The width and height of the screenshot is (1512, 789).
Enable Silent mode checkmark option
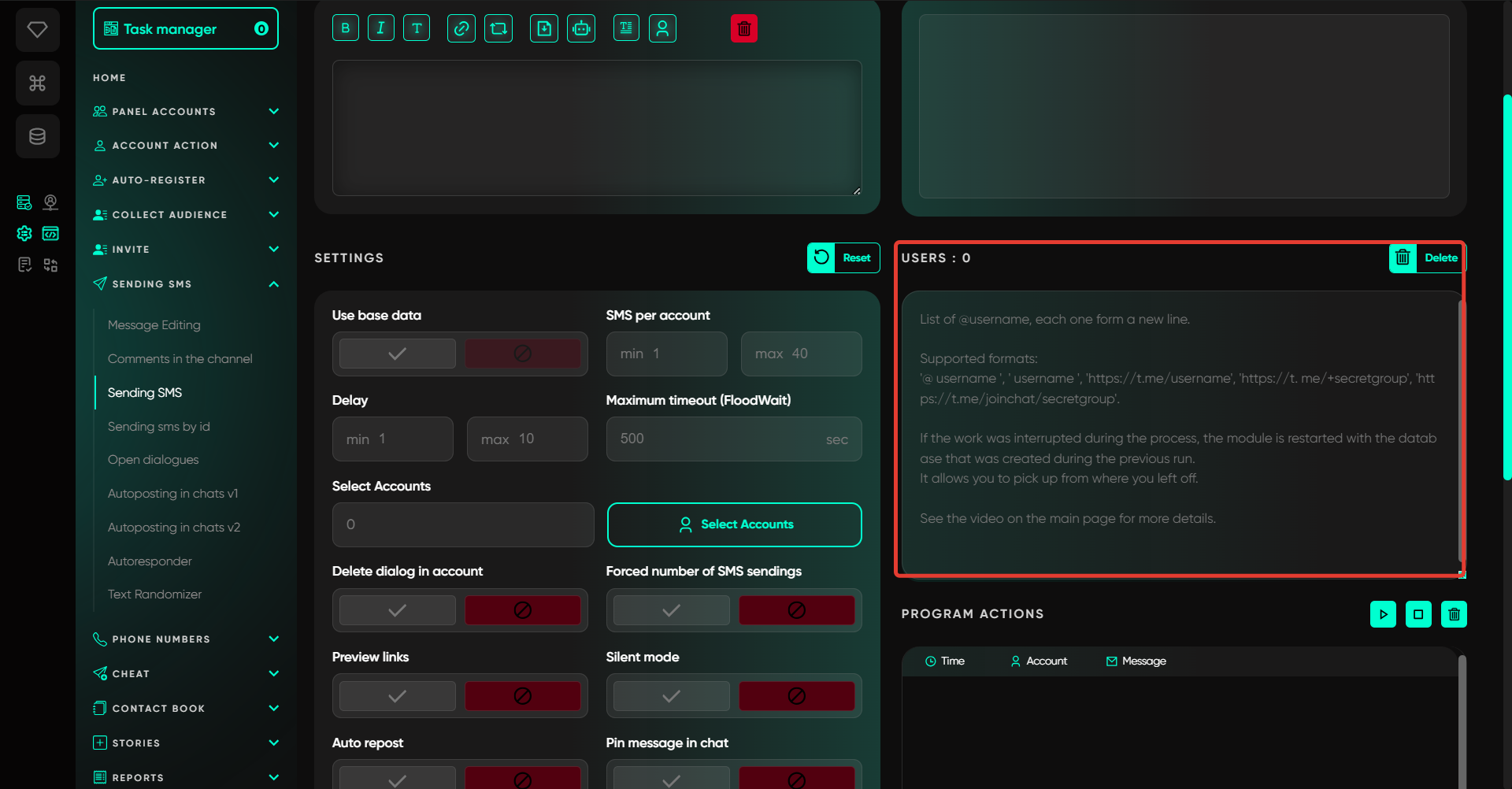point(671,696)
